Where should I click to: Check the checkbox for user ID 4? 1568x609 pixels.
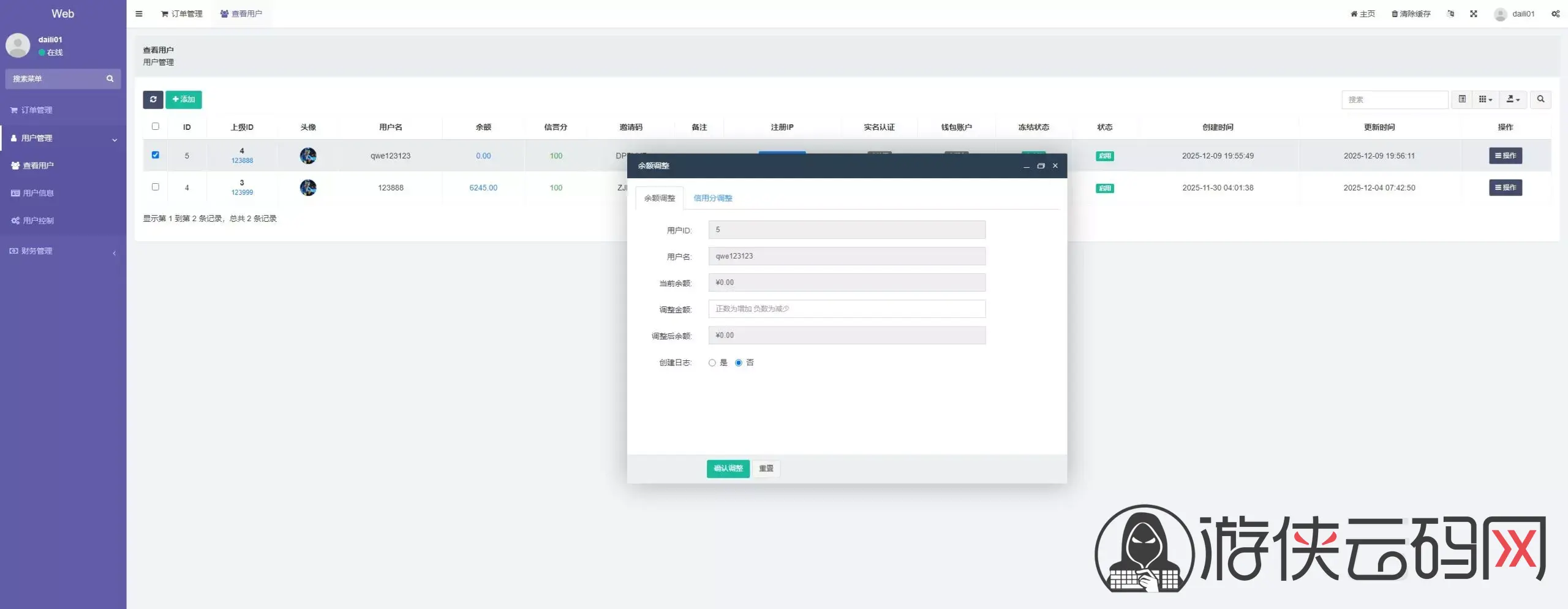coord(156,187)
